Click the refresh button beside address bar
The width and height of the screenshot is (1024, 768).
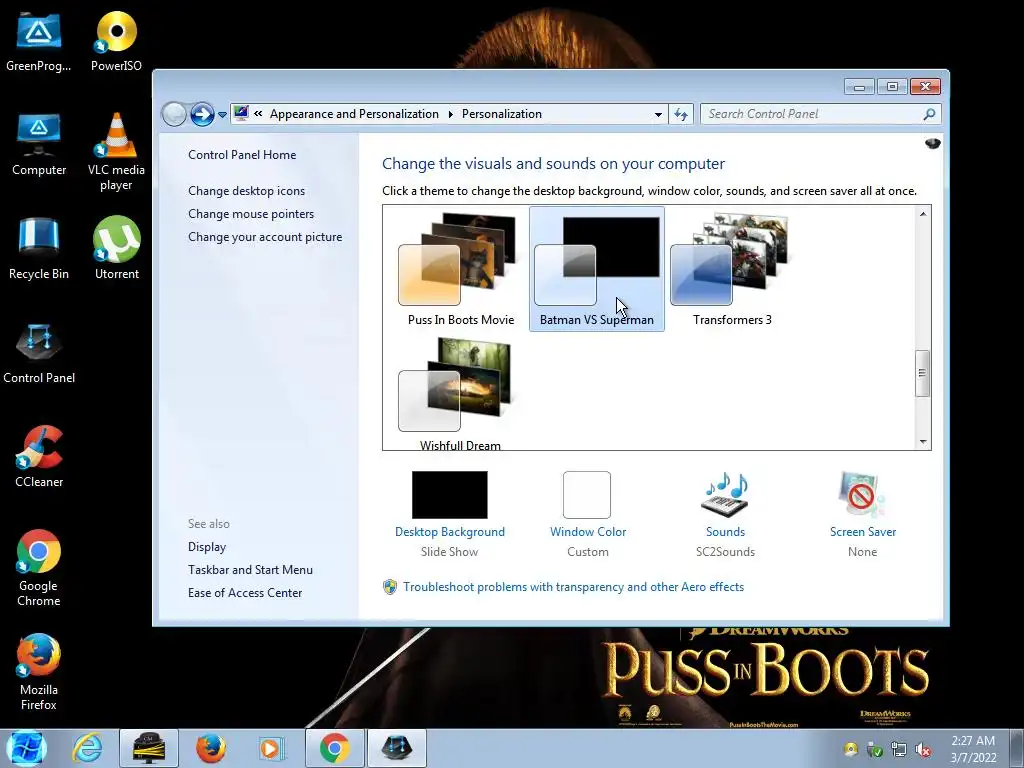(x=681, y=114)
